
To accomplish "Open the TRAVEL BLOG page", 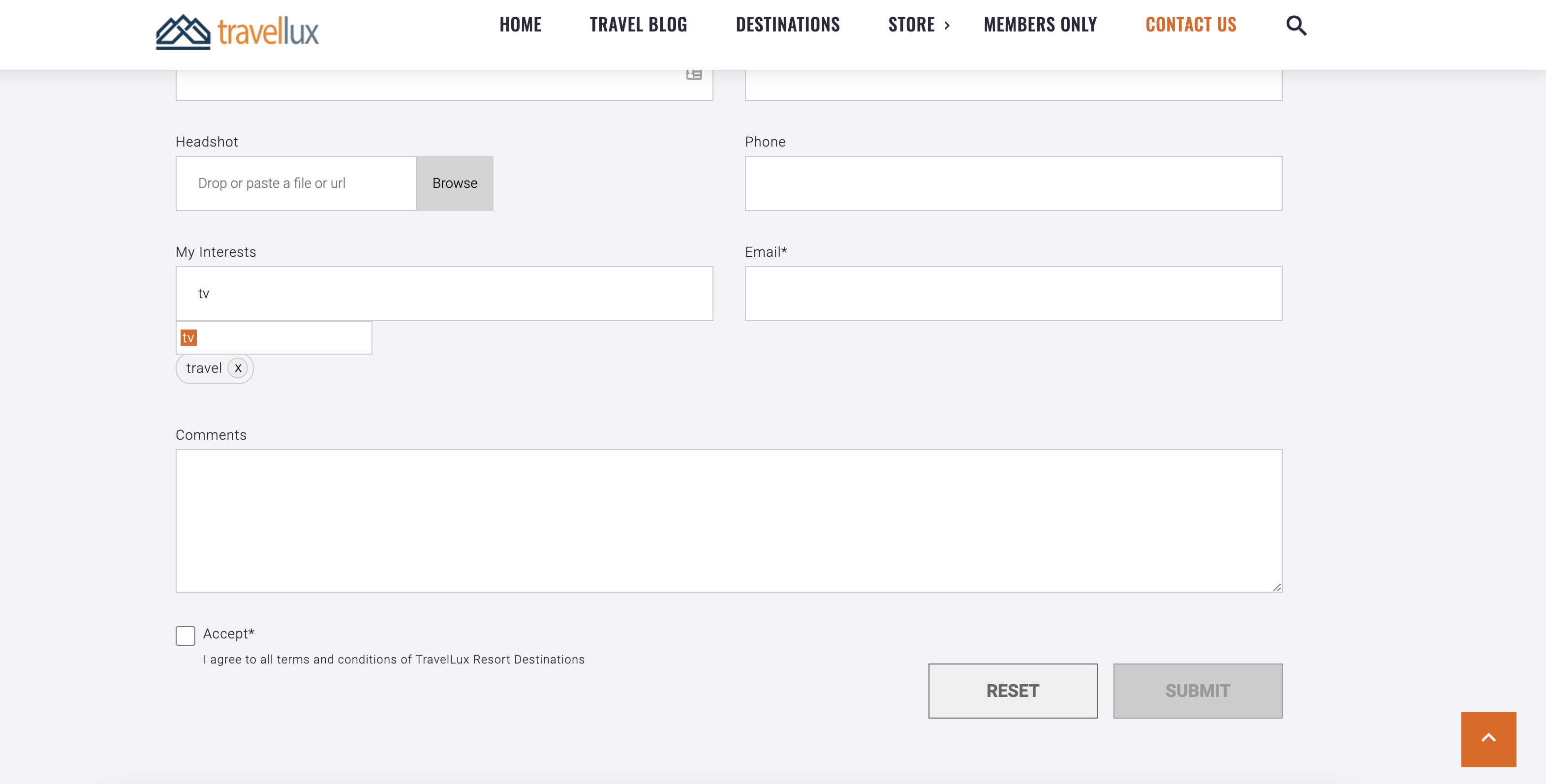I will [x=638, y=25].
